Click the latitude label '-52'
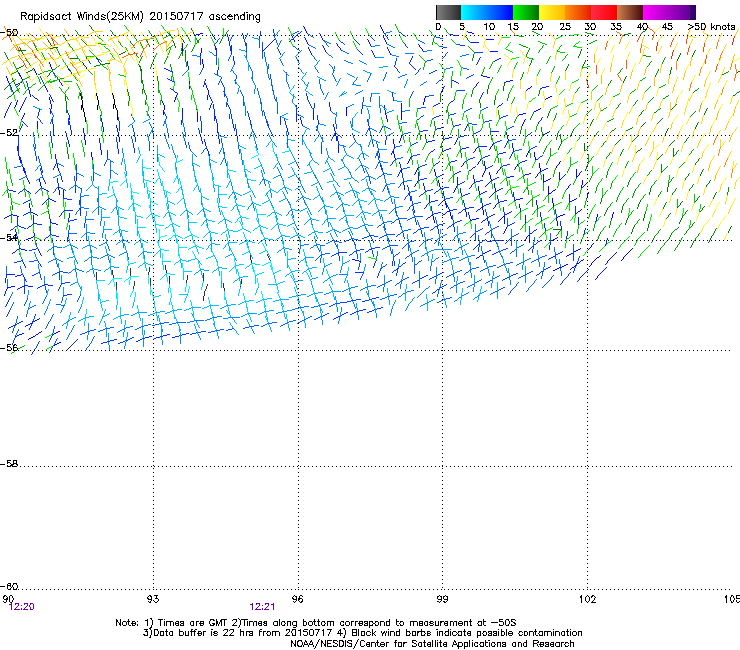 (x=9, y=133)
